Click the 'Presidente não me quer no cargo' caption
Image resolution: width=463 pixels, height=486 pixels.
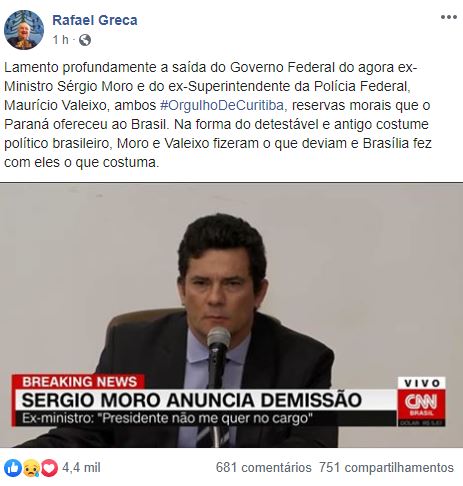[x=207, y=418]
